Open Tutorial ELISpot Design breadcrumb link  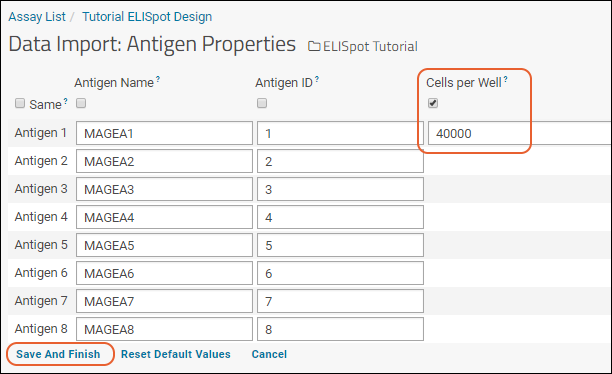[x=147, y=17]
